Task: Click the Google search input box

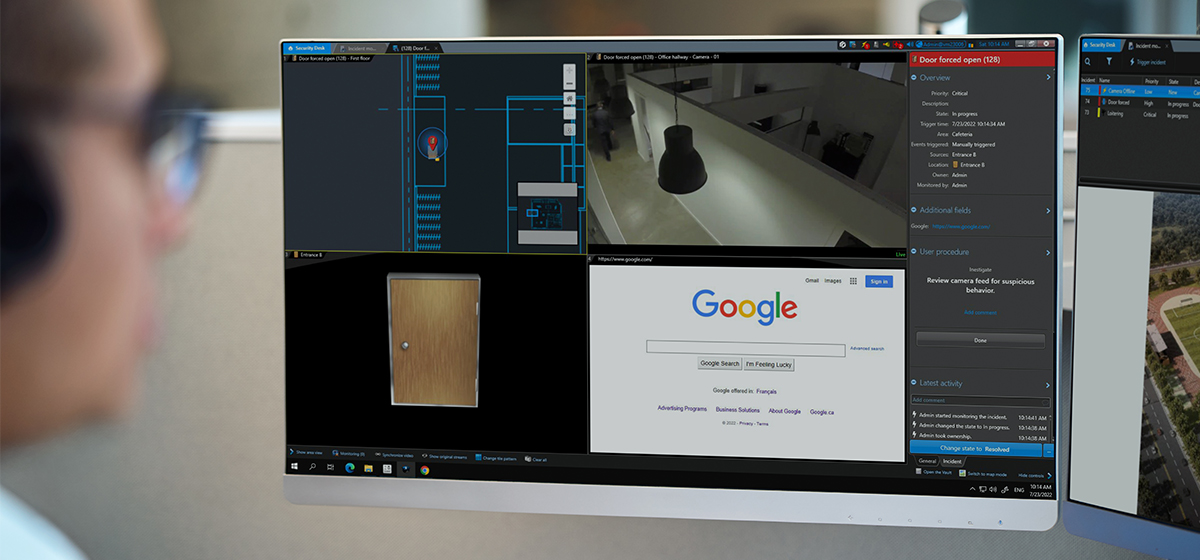Action: point(745,349)
